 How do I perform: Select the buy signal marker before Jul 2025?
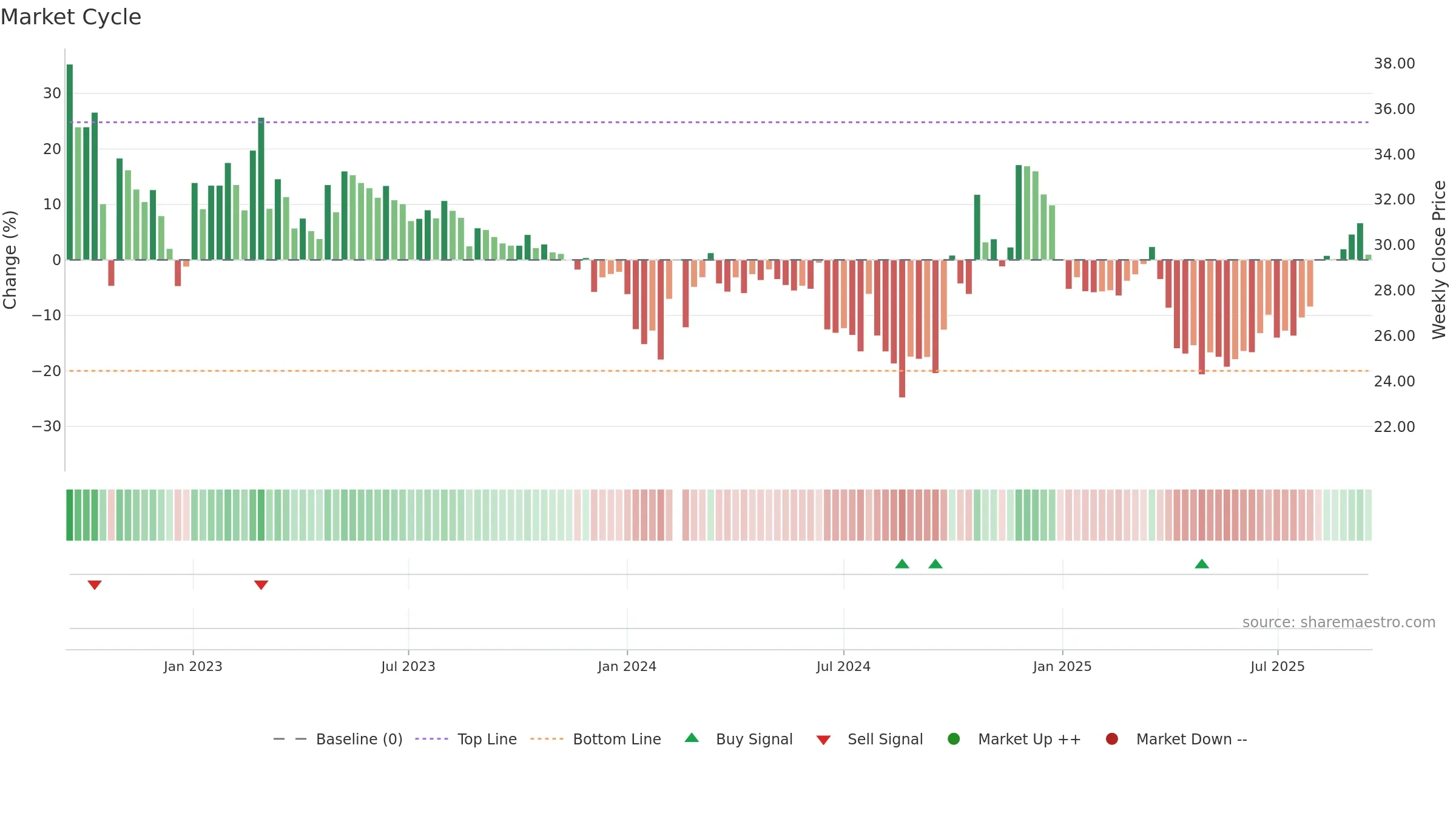(x=1202, y=564)
